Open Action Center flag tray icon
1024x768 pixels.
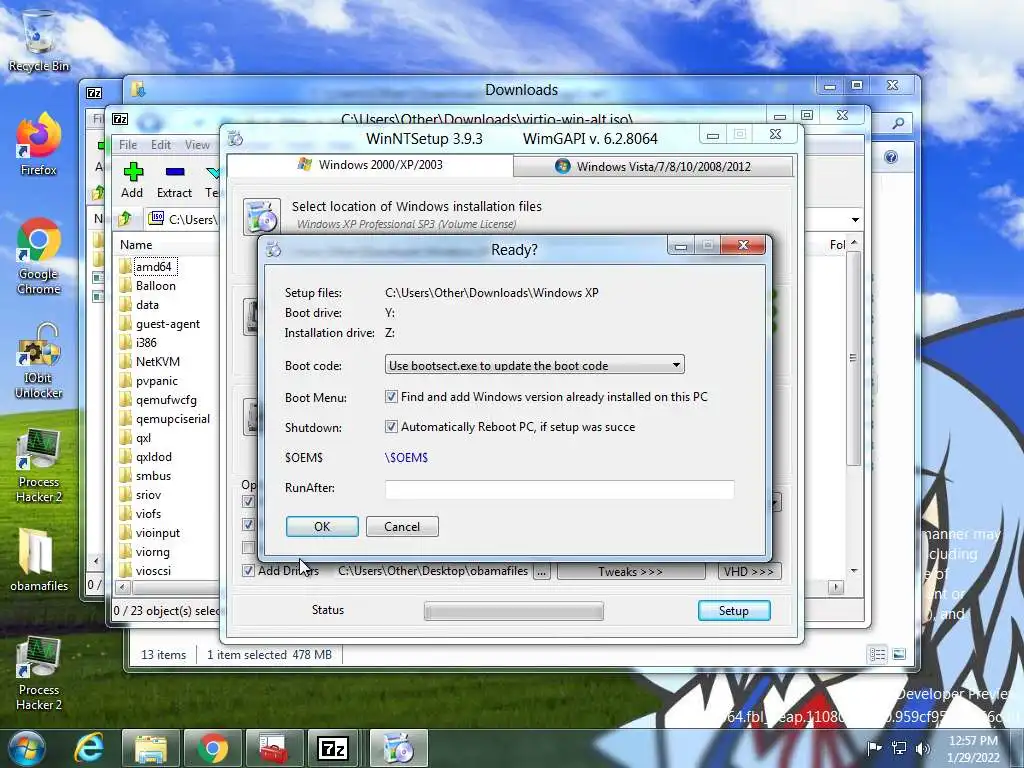tap(874, 748)
